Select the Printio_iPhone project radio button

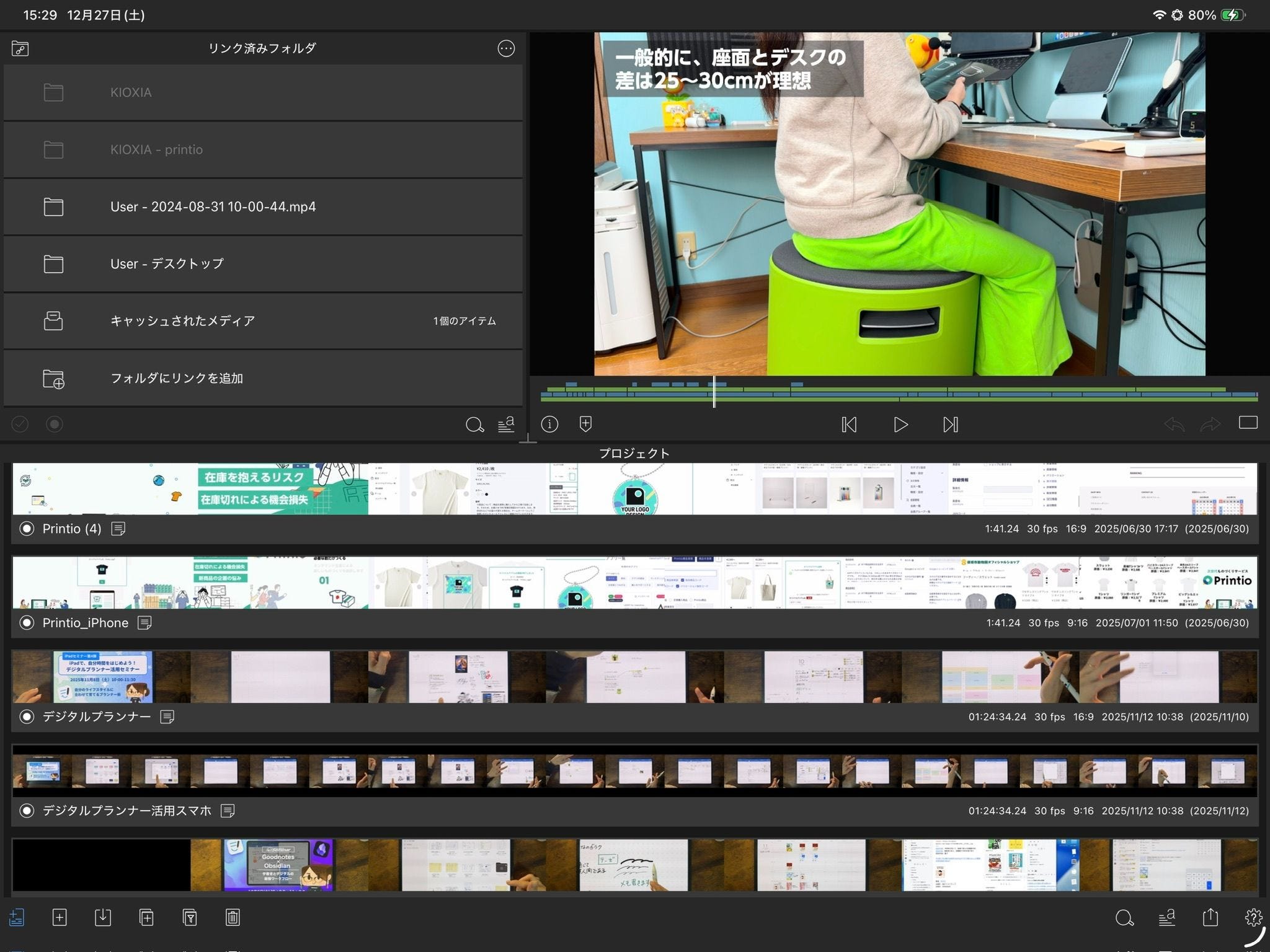[27, 623]
